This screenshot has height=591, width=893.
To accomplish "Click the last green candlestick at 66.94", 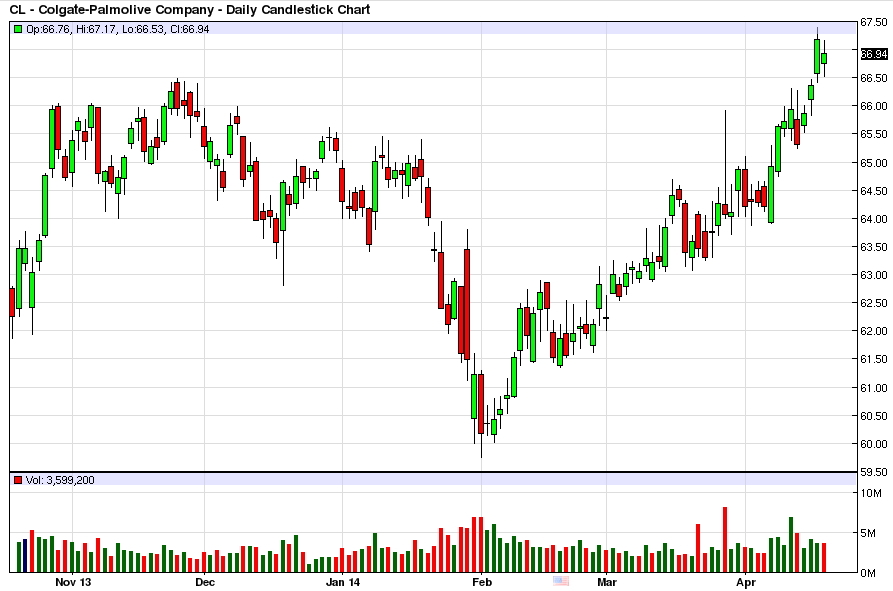I will [x=824, y=58].
